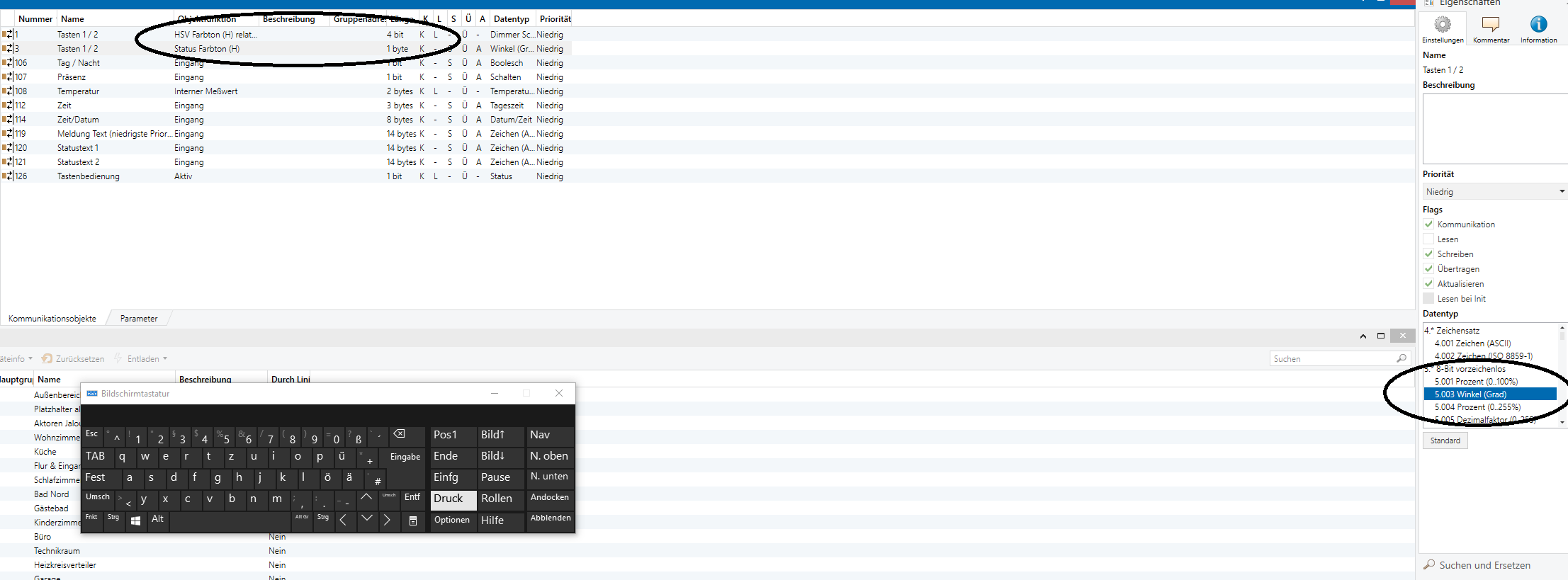Select datatype 5.004 Prozent (0..255%)
This screenshot has height=580, width=1568.
1477,407
